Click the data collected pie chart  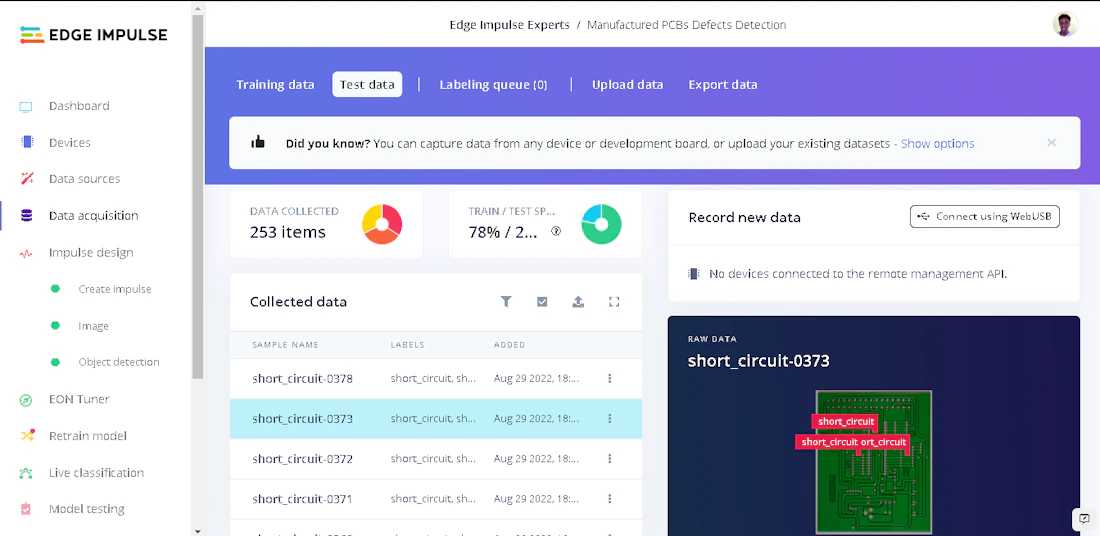[x=382, y=225]
